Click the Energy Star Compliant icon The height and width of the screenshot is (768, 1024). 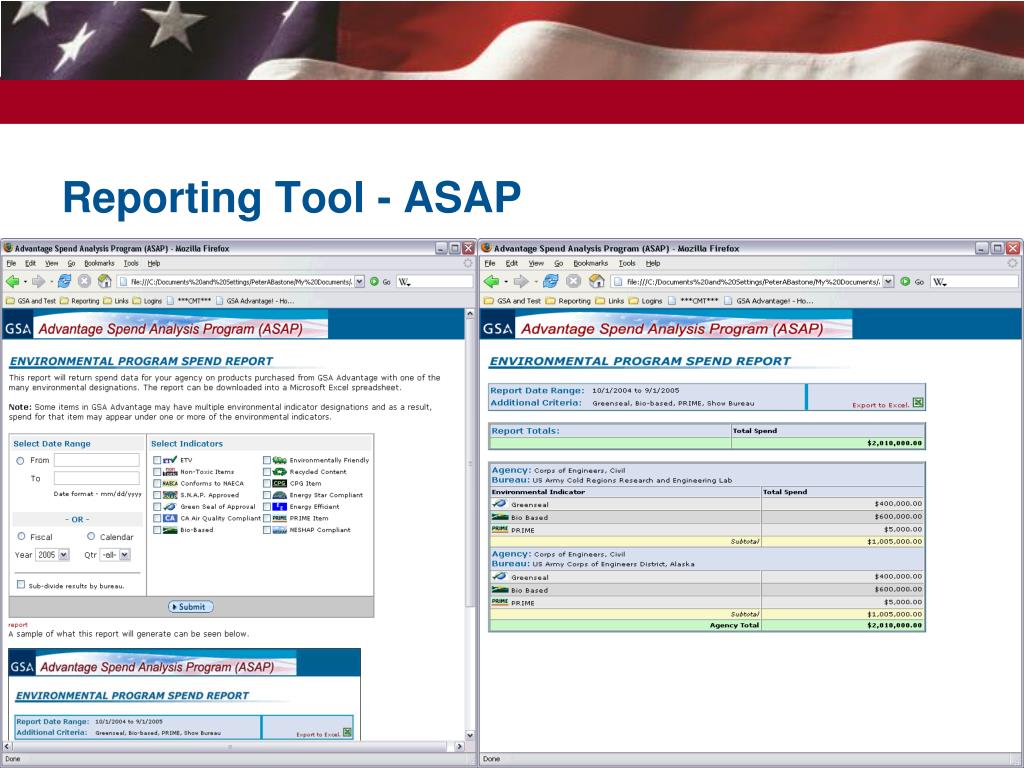pos(280,495)
